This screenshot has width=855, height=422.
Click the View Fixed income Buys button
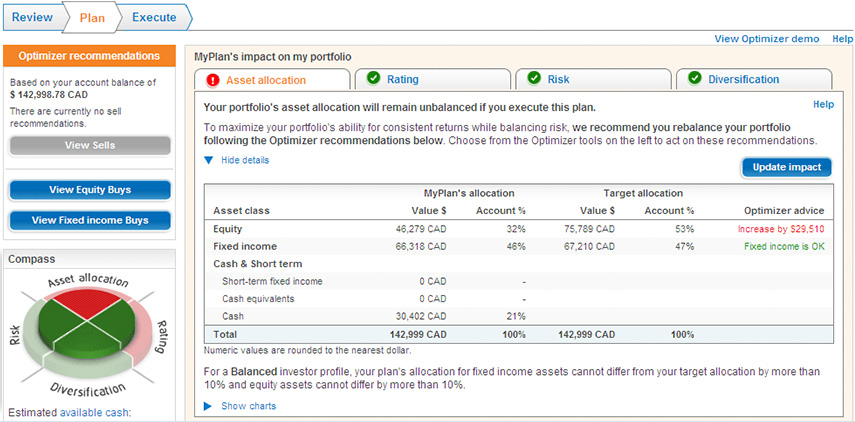pyautogui.click(x=90, y=221)
